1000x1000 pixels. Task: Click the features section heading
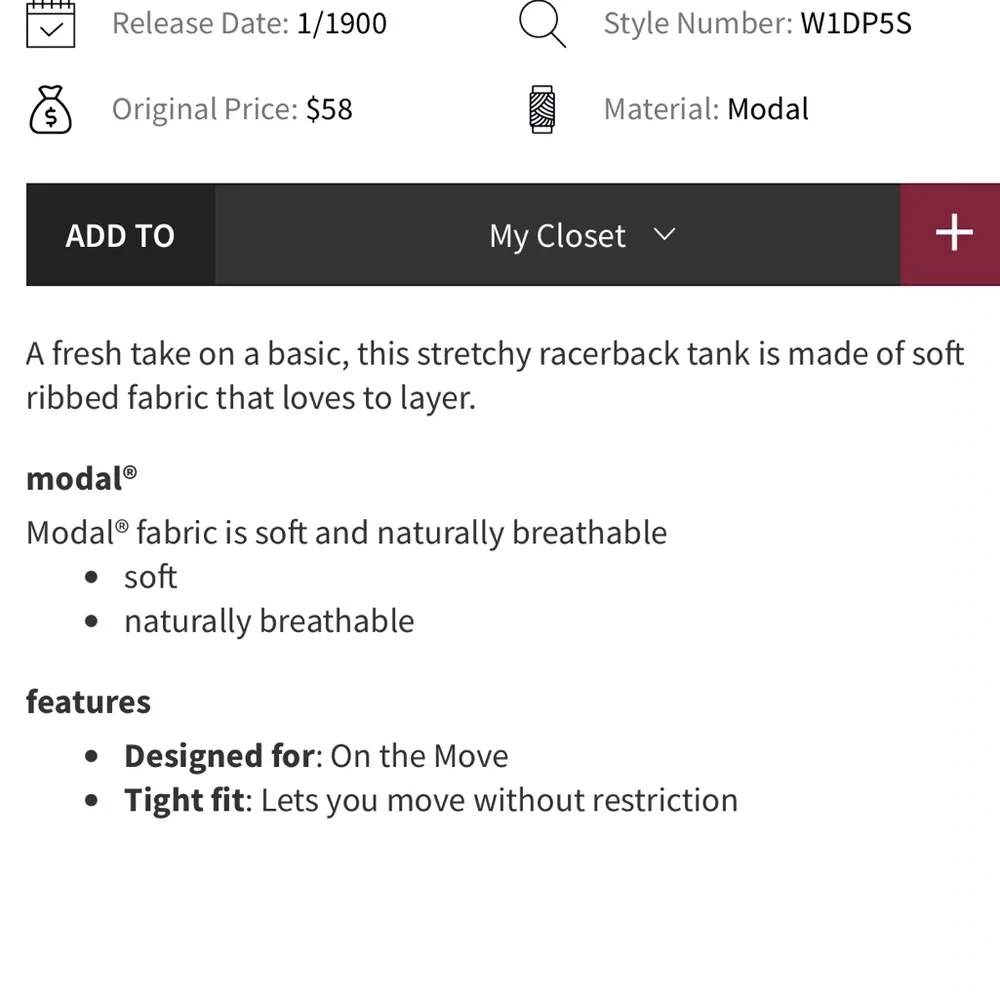89,702
